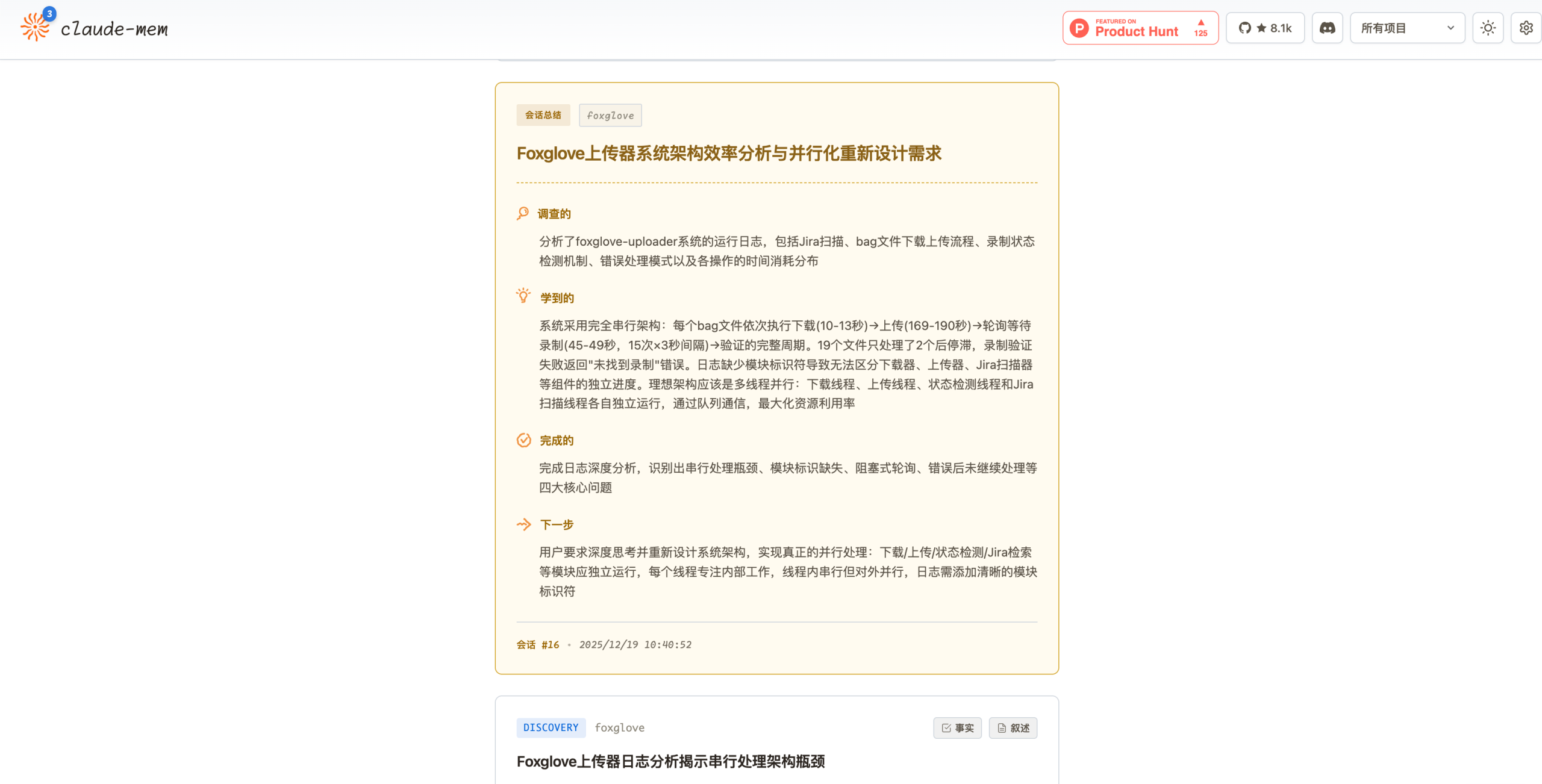Click the 会话总结 label badge

543,115
